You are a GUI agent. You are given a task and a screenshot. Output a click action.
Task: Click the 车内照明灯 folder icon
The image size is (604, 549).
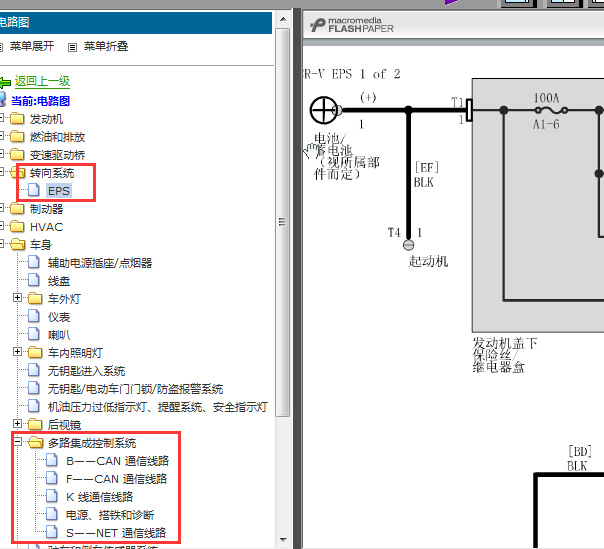pyautogui.click(x=35, y=352)
